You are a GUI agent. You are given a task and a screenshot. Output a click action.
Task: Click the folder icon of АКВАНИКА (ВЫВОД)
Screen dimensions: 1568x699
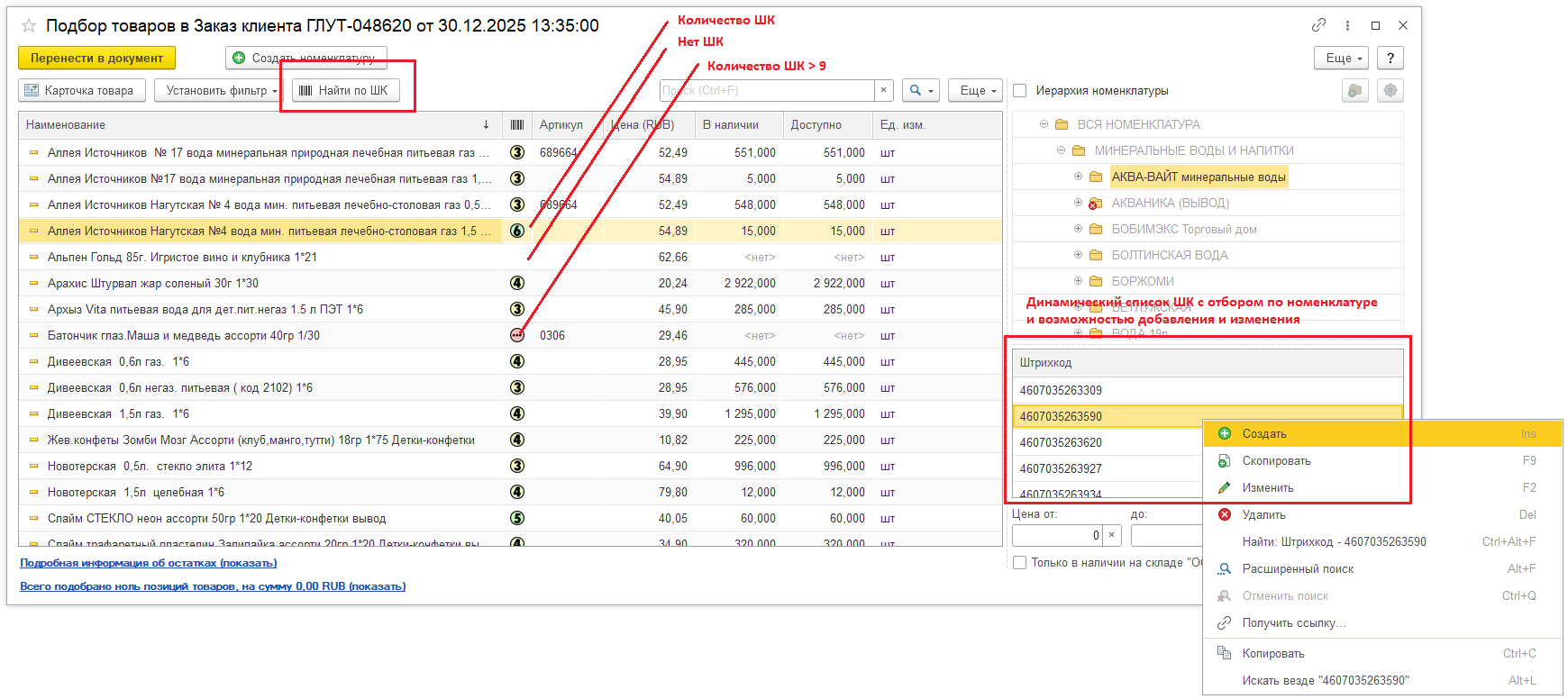tap(1096, 204)
